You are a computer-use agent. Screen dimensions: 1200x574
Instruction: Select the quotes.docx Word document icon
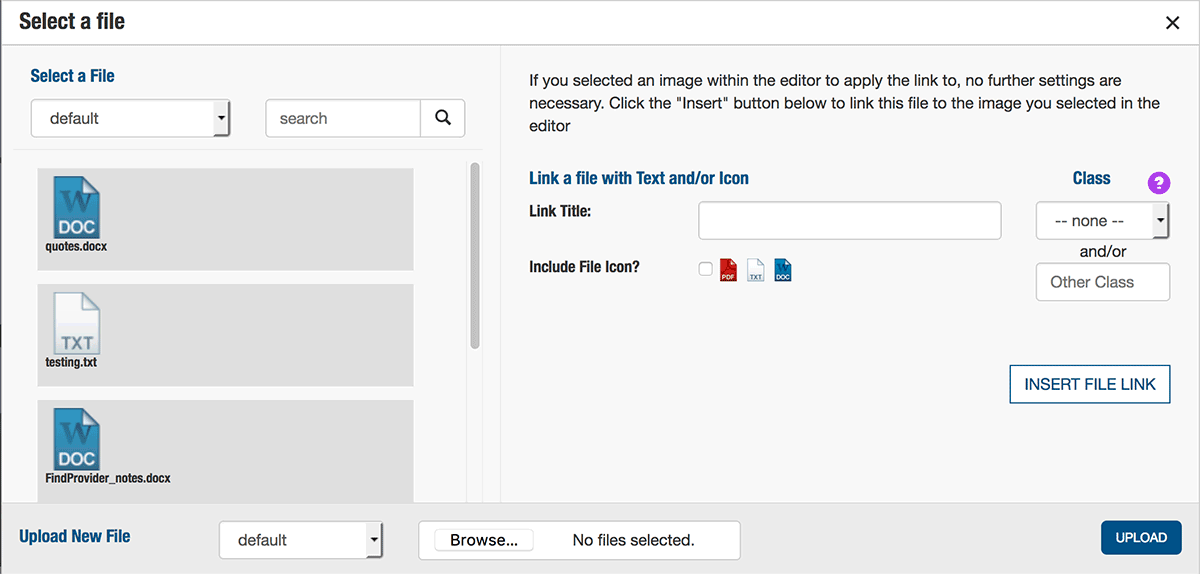point(76,206)
